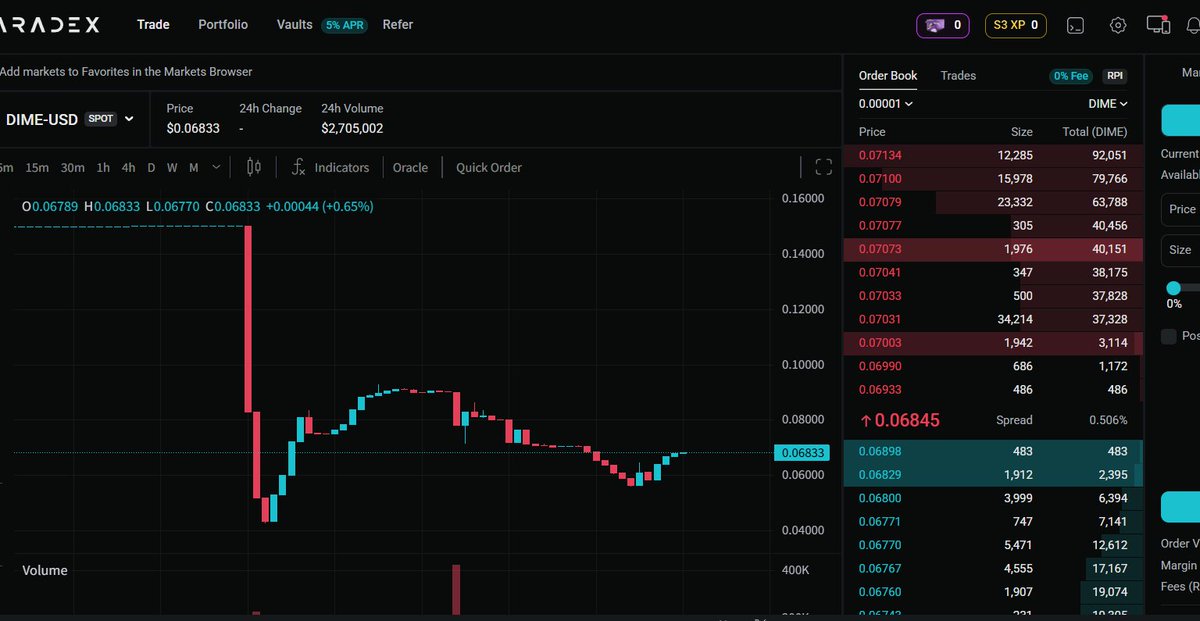Click ask price 0.07100
The image size is (1200, 621).
click(x=879, y=179)
